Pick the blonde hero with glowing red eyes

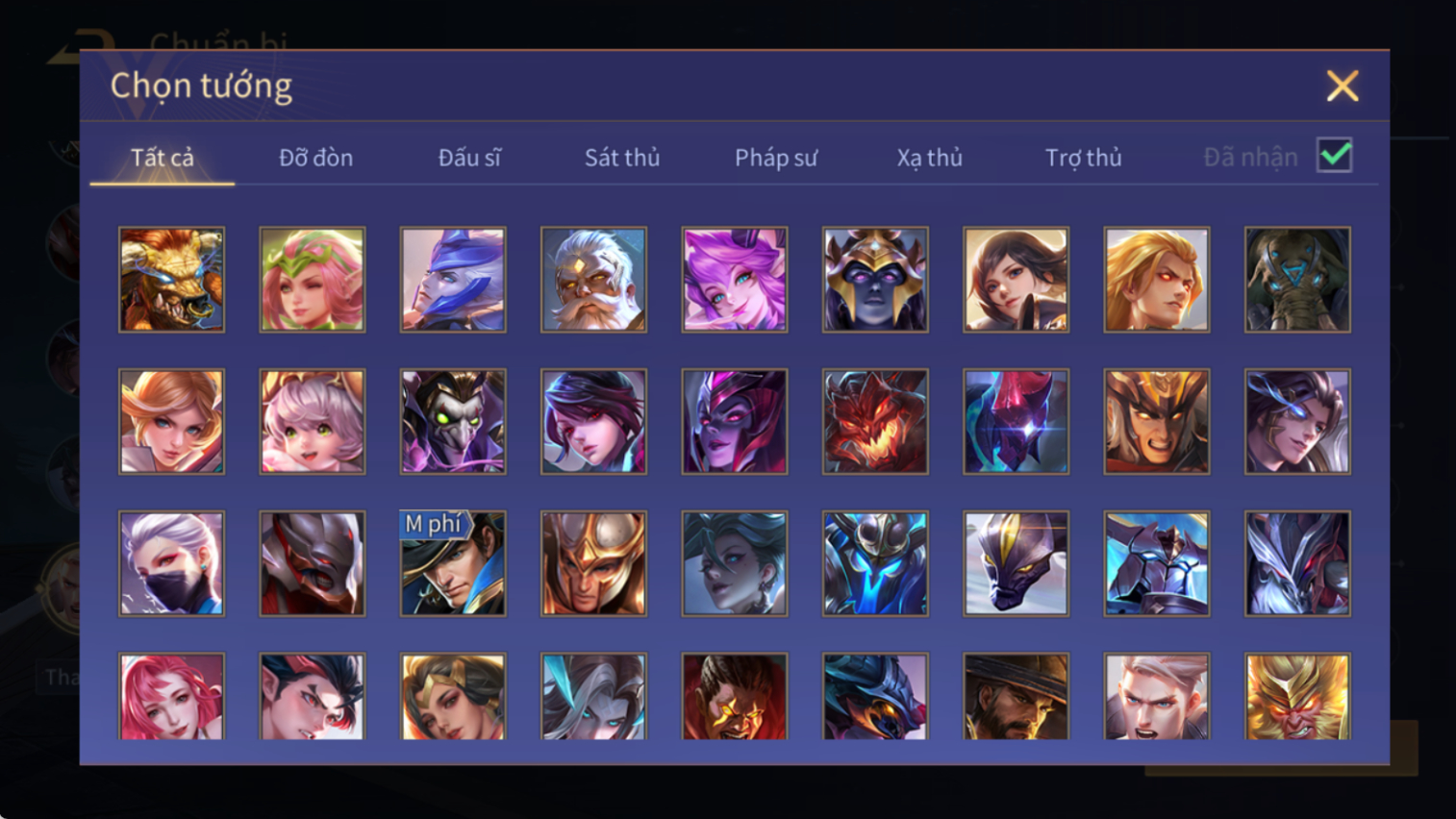point(1157,280)
